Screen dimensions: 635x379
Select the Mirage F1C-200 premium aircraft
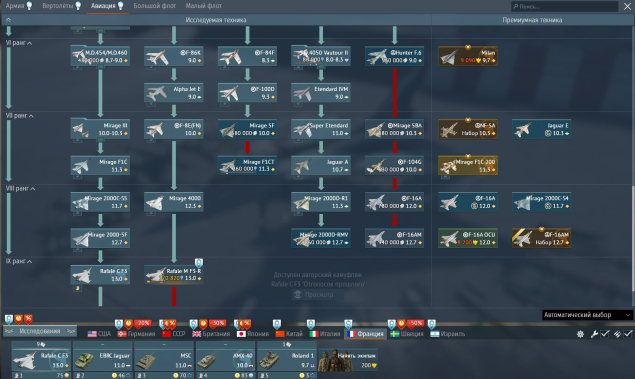(x=468, y=165)
